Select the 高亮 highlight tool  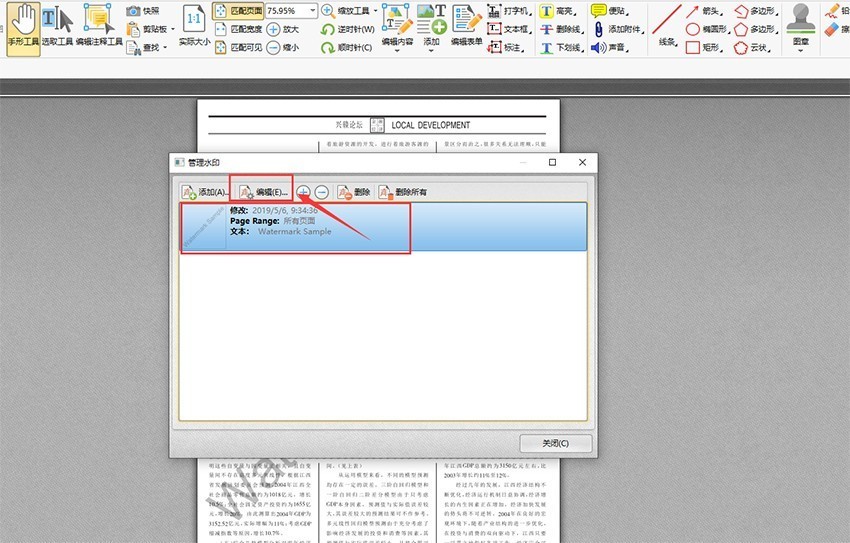pos(559,11)
